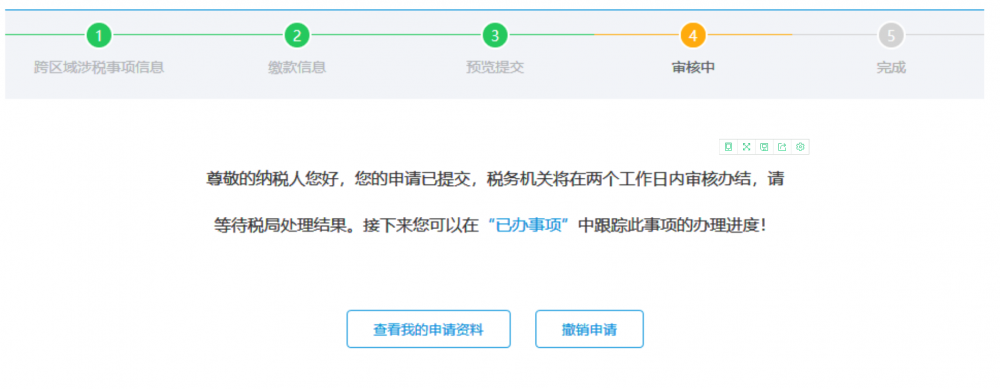Open 查看我的申请资料 button

pyautogui.click(x=429, y=329)
